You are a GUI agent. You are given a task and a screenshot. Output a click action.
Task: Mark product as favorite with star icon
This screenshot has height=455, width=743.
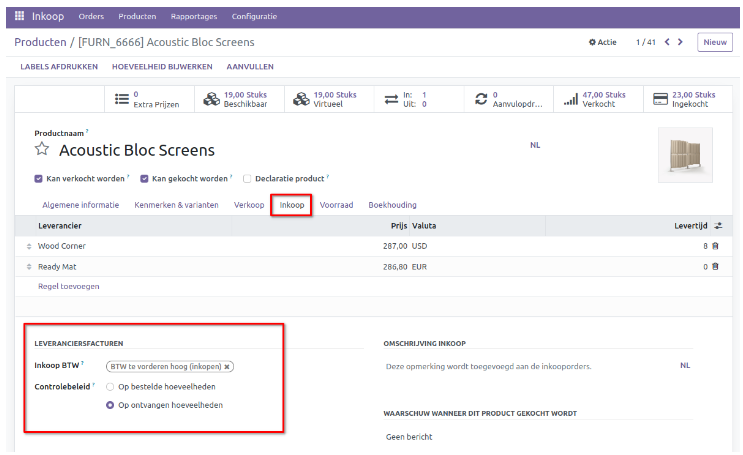tap(42, 150)
